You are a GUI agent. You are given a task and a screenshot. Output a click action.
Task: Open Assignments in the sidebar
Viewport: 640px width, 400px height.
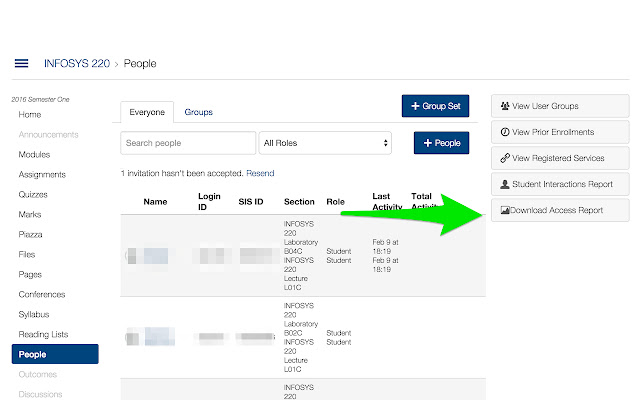[x=42, y=175]
